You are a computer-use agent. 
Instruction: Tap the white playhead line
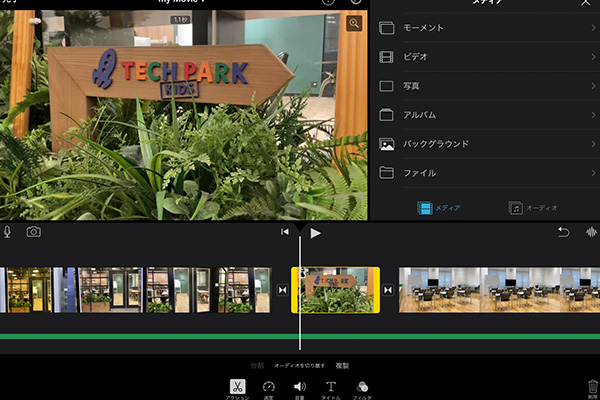pyautogui.click(x=300, y=293)
